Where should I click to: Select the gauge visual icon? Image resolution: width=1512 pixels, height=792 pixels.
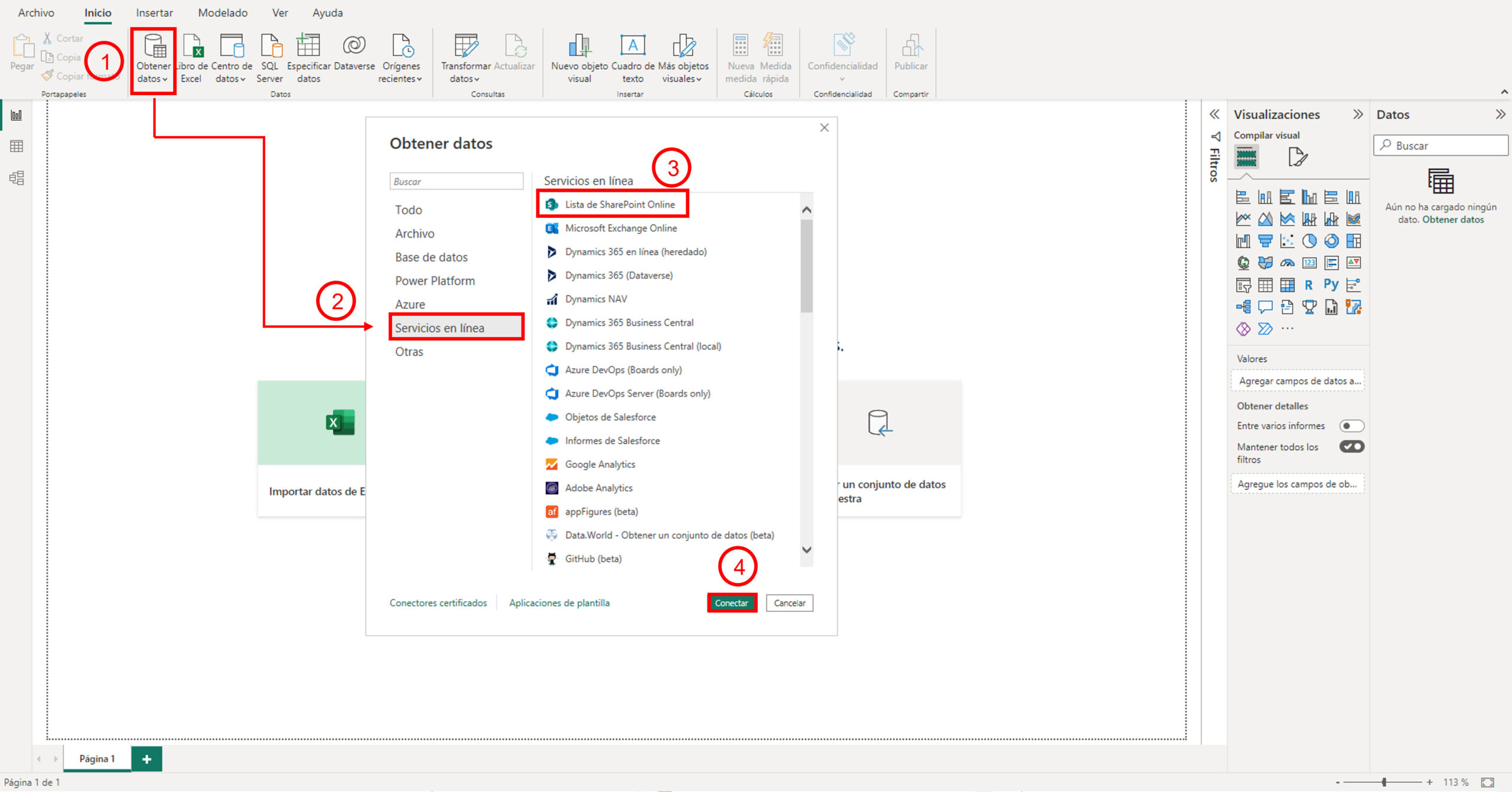(x=1288, y=263)
